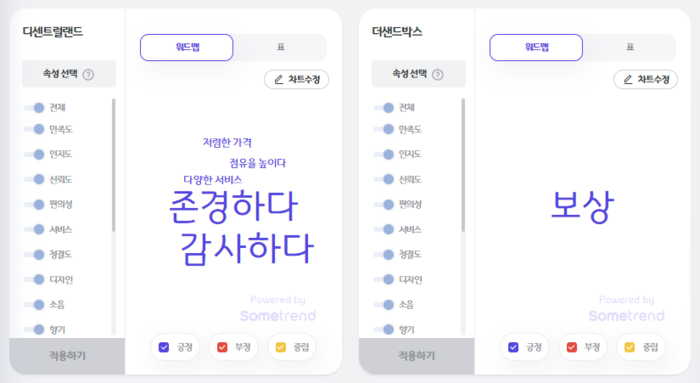Uncheck 부정 checkbox in 더샌드박스 word map

point(571,347)
